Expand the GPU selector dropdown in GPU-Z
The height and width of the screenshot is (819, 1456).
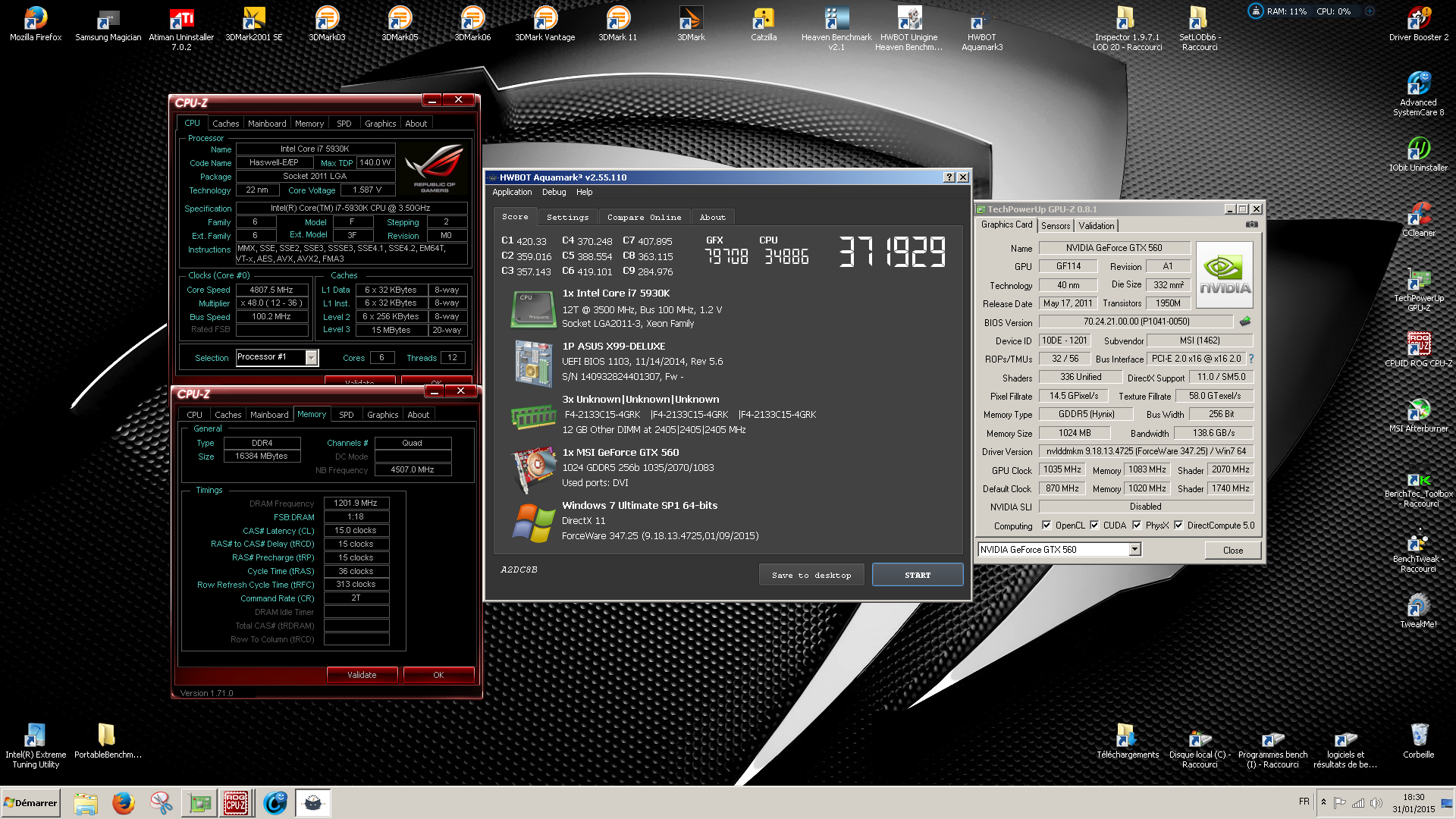[1134, 549]
